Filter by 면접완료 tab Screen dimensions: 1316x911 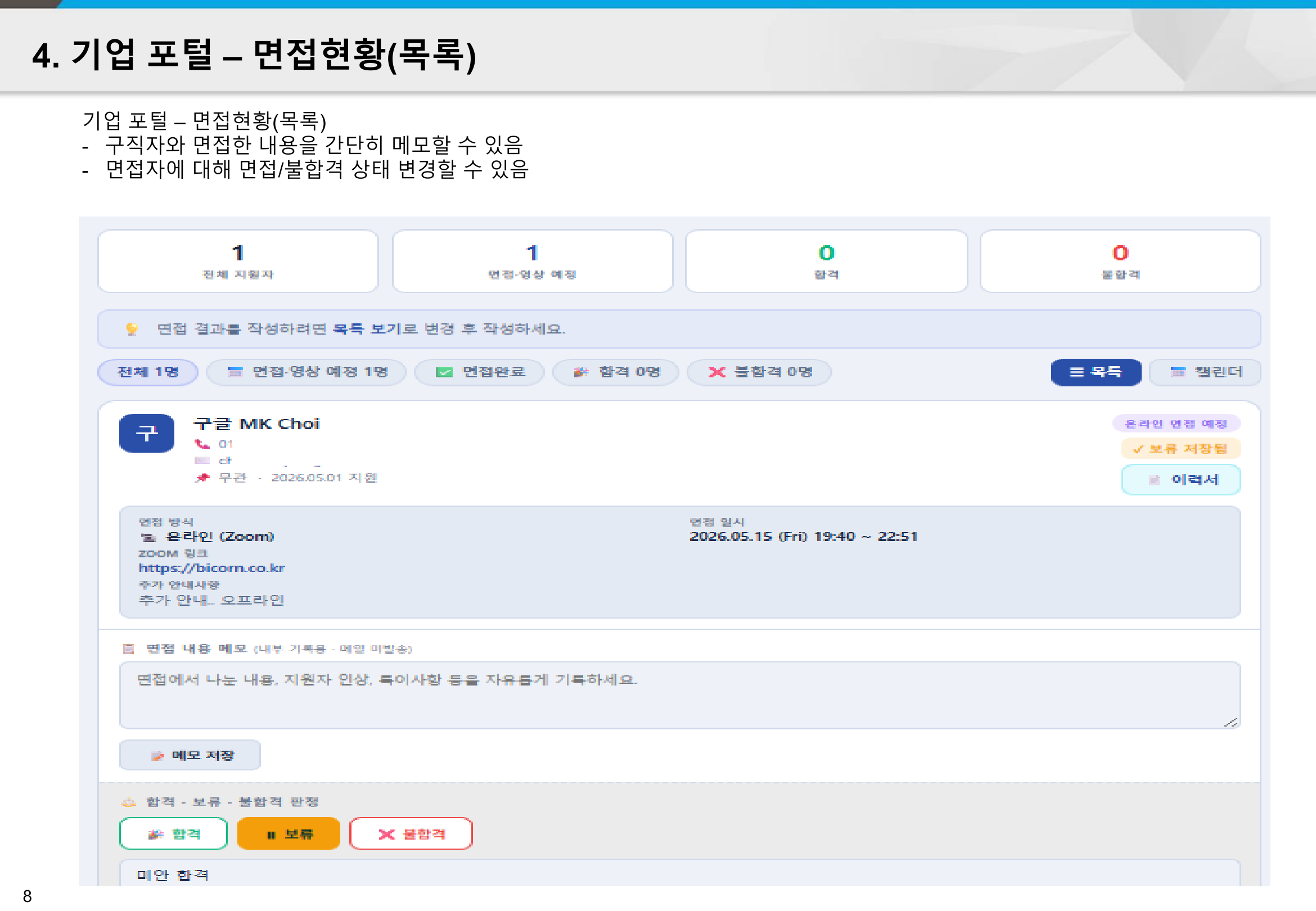coord(479,372)
